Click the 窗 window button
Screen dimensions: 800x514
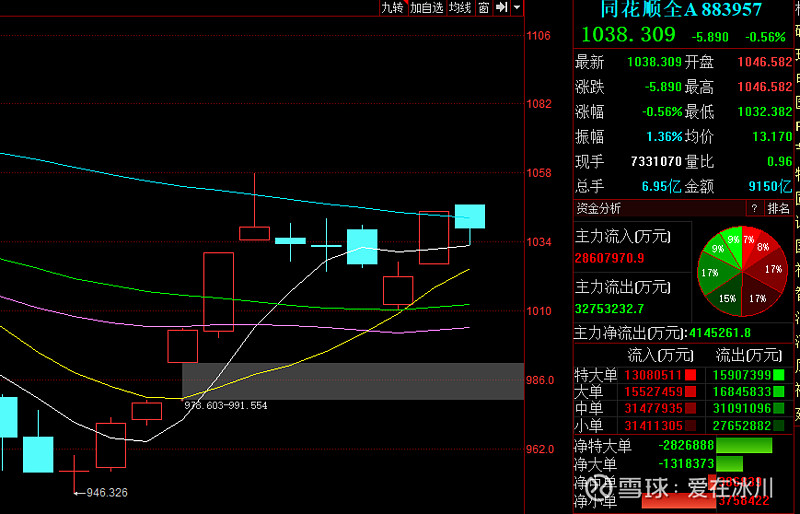coord(484,8)
